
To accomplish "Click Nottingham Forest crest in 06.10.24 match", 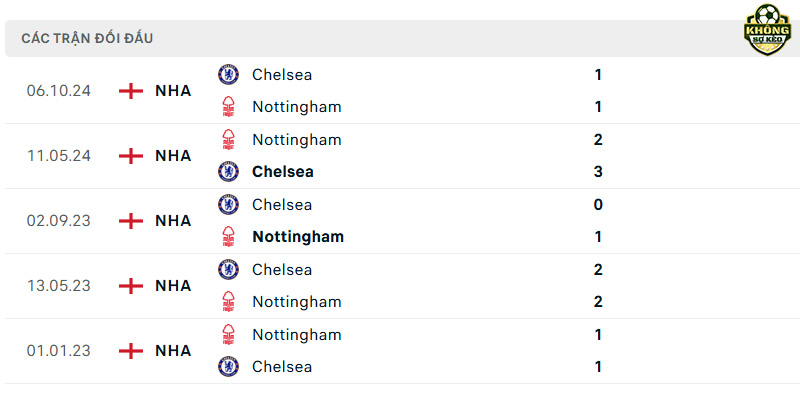I will (228, 107).
